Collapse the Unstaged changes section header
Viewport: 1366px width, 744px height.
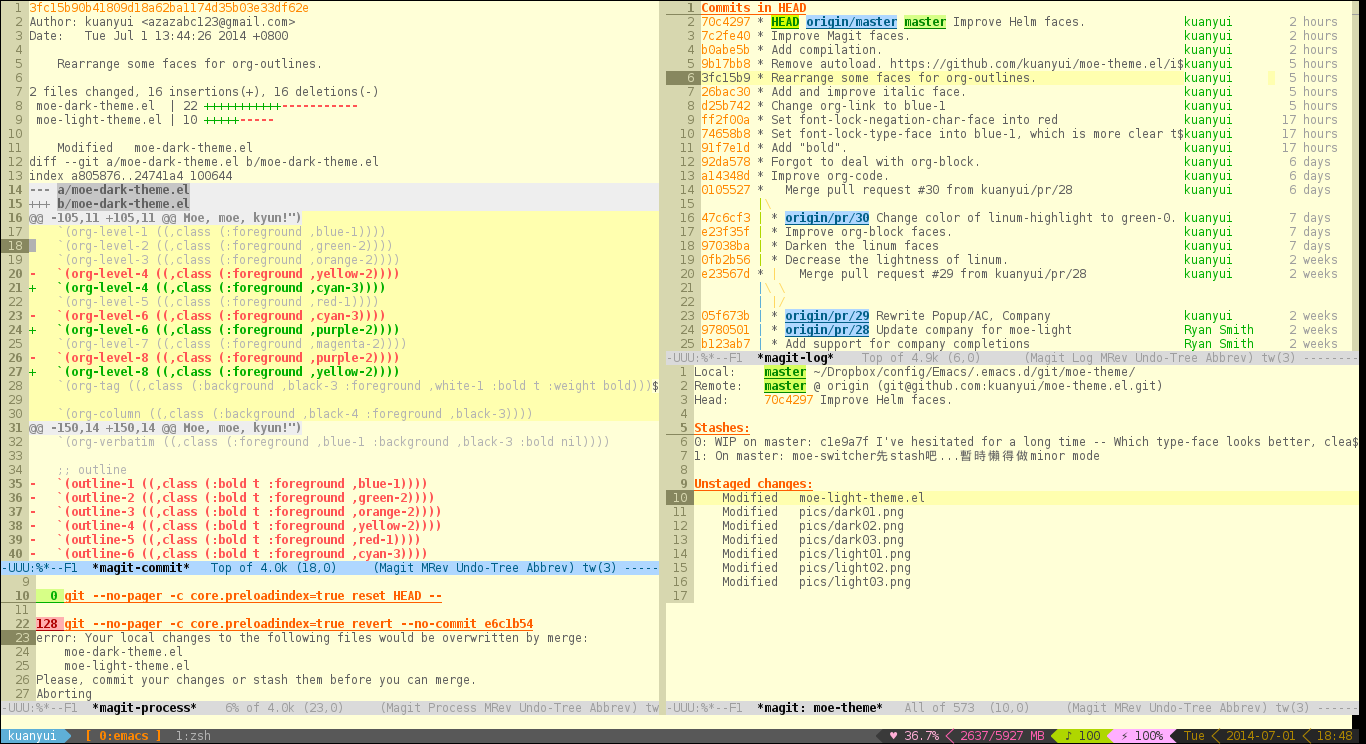pyautogui.click(x=753, y=484)
